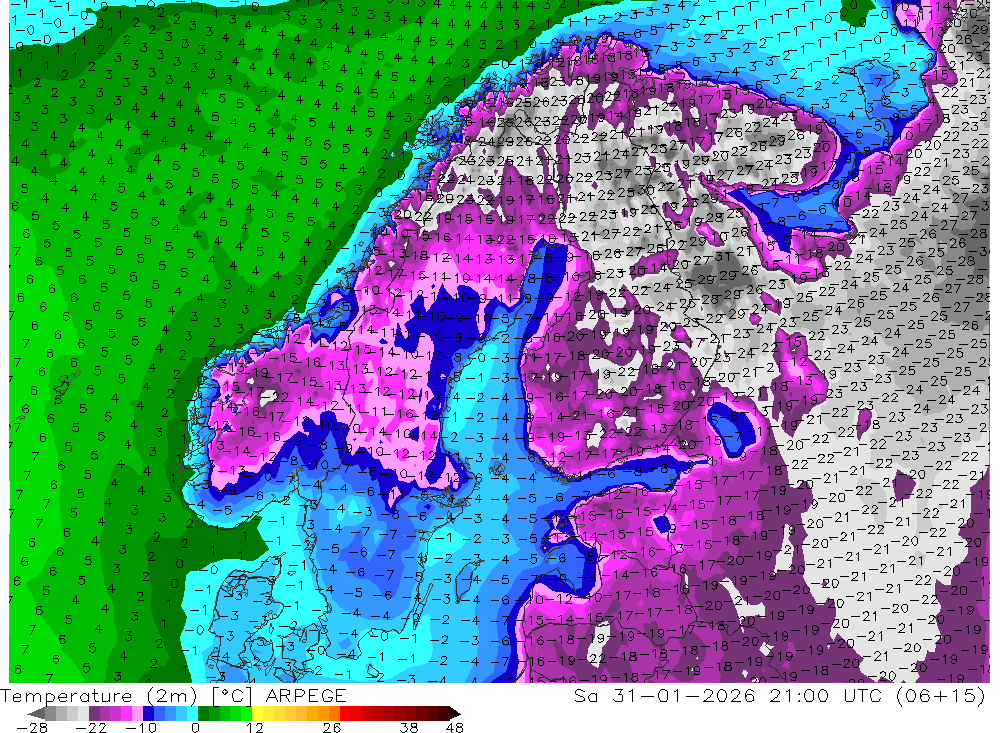Click the 0 legend value
Image resolution: width=1000 pixels, height=733 pixels.
195,727
